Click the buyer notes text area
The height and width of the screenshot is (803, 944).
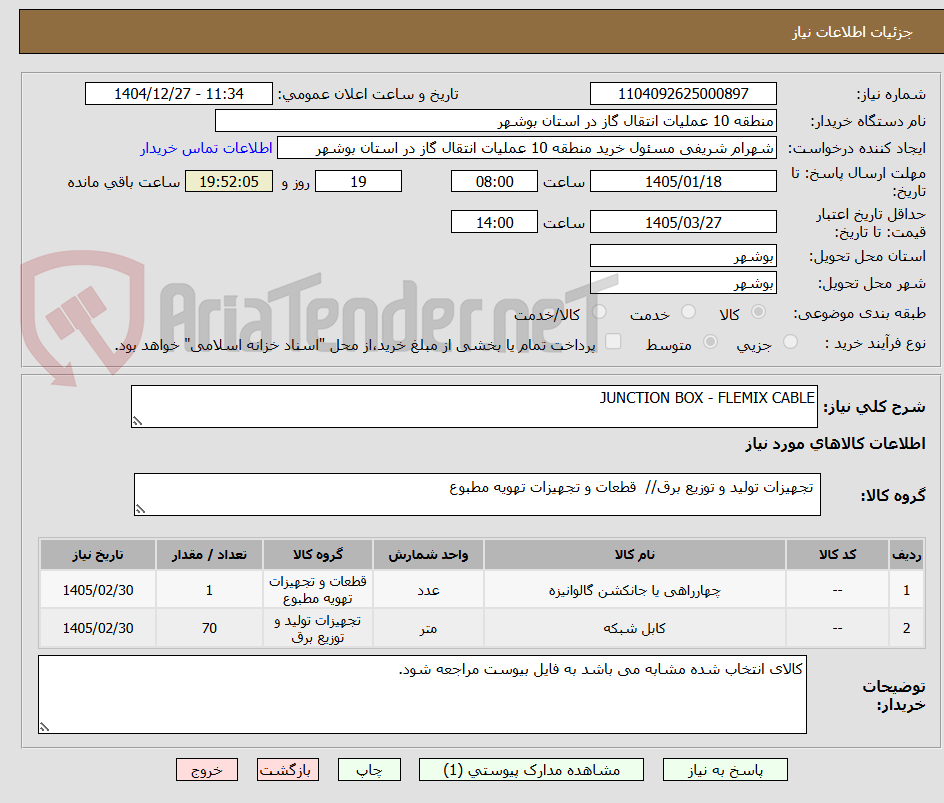pyautogui.click(x=423, y=695)
